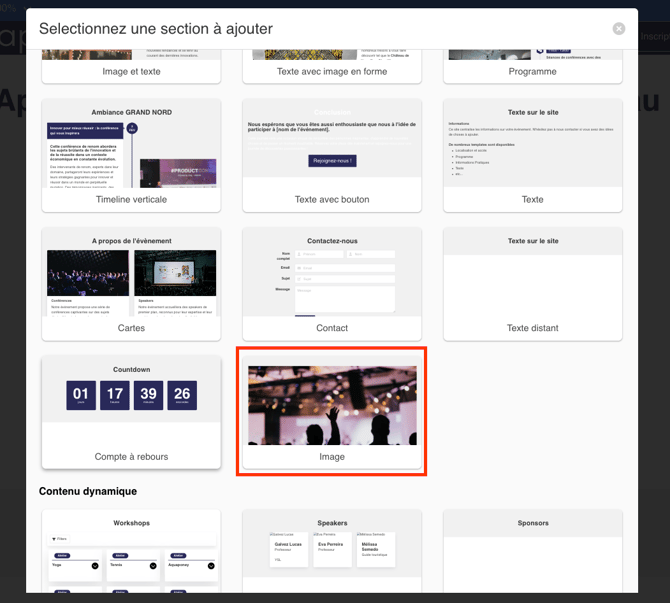670x603 pixels.
Task: Add the Texte avec bouton section
Action: [x=332, y=155]
